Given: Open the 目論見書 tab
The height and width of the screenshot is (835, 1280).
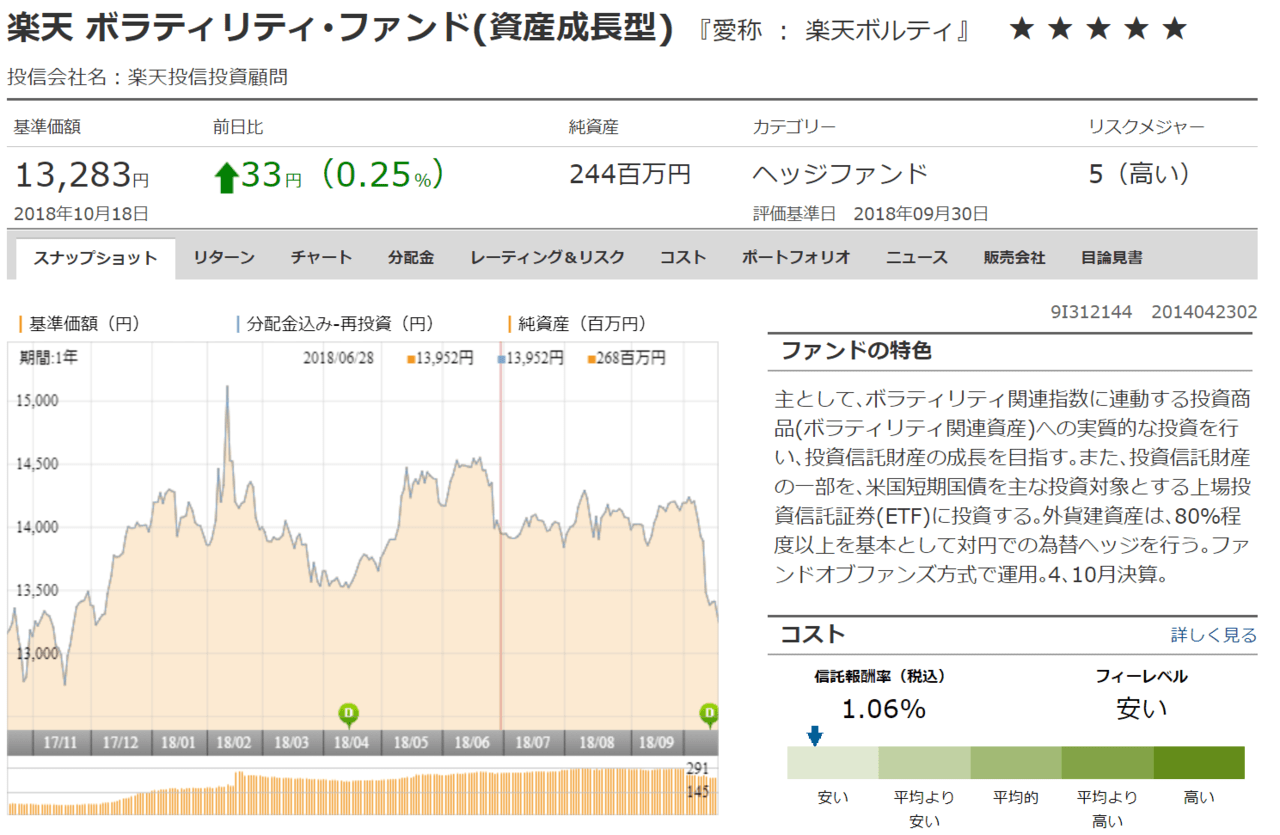Looking at the screenshot, I should pos(1111,257).
